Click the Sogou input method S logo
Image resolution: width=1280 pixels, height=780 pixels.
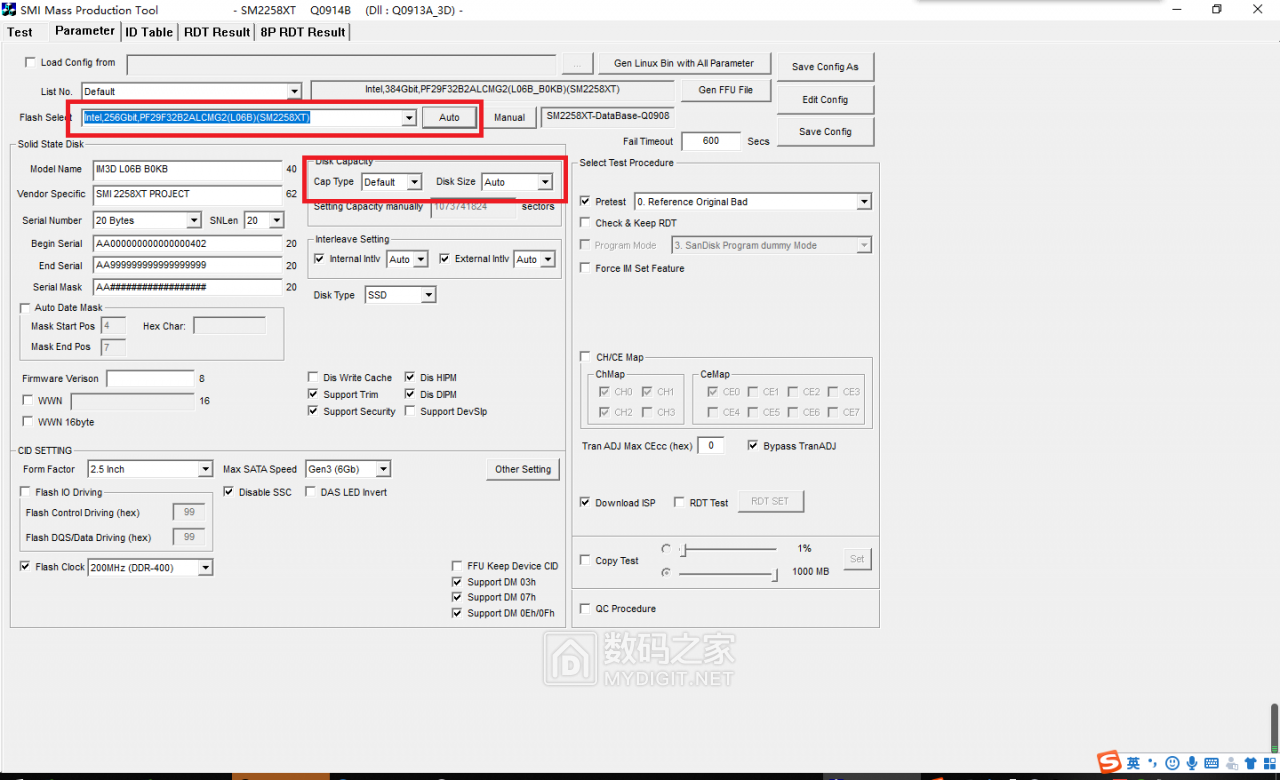1109,763
